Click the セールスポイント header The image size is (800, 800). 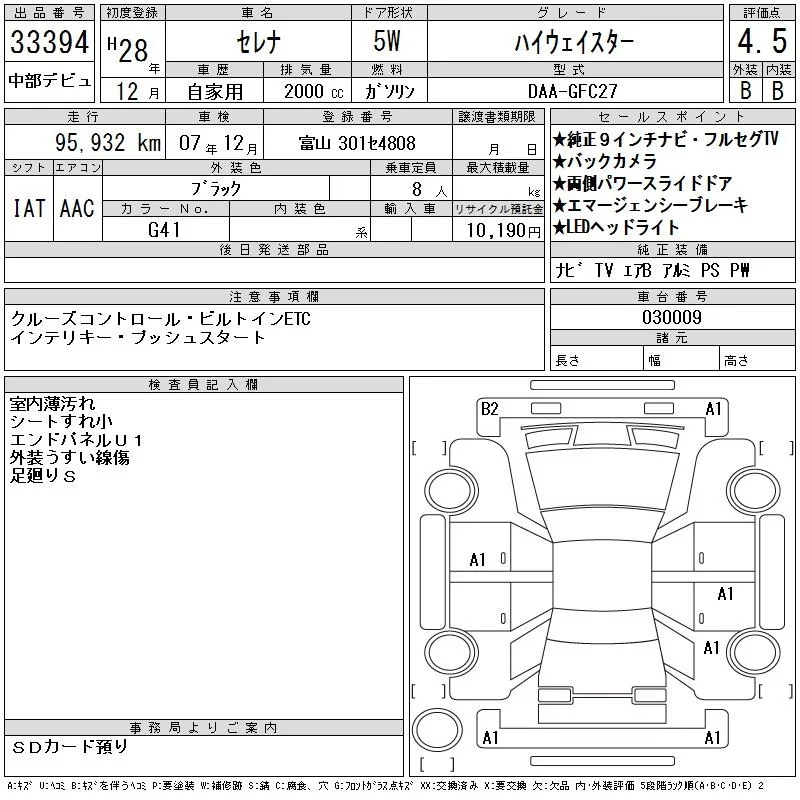pyautogui.click(x=672, y=117)
